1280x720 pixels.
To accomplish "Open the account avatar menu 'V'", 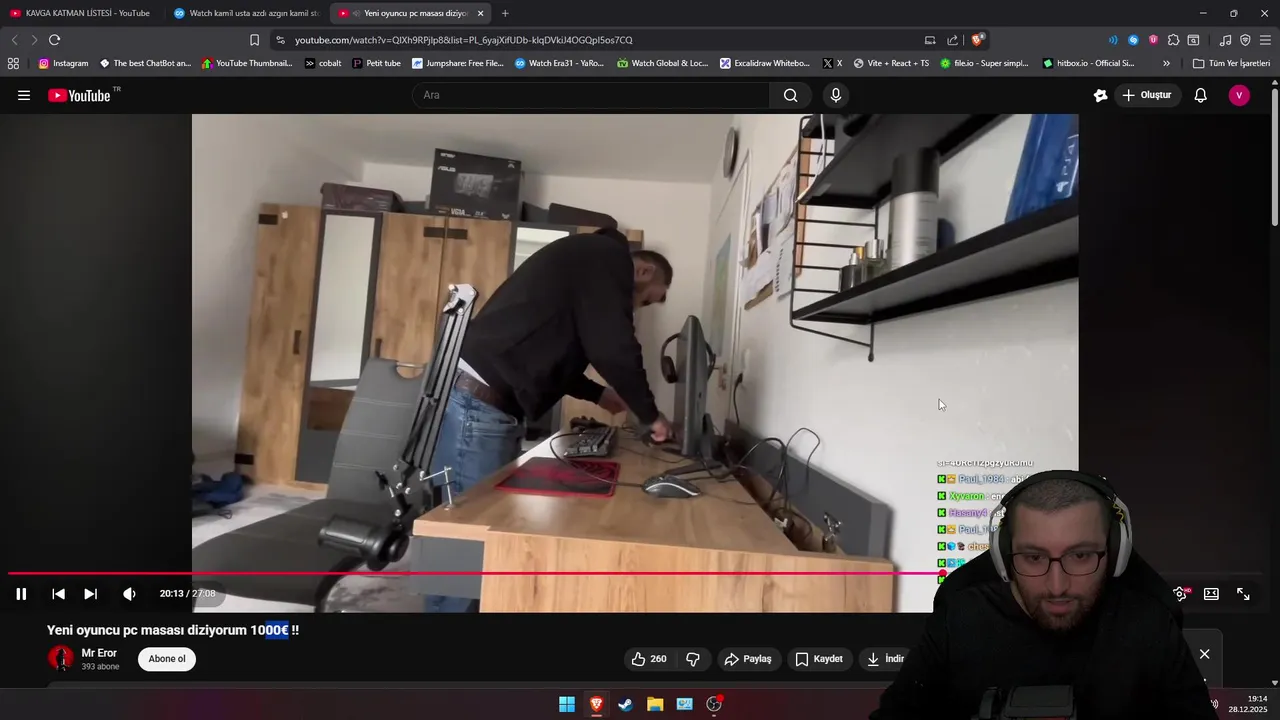I will tap(1239, 95).
